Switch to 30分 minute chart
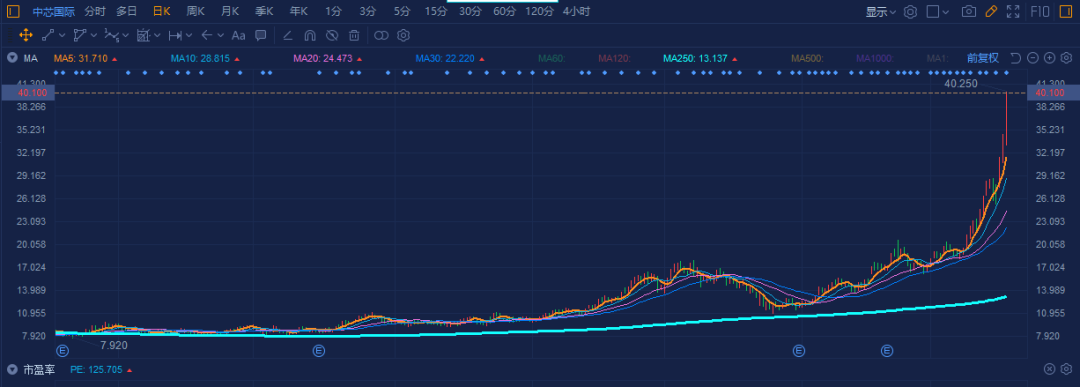Image resolution: width=1080 pixels, height=387 pixels. [x=470, y=12]
